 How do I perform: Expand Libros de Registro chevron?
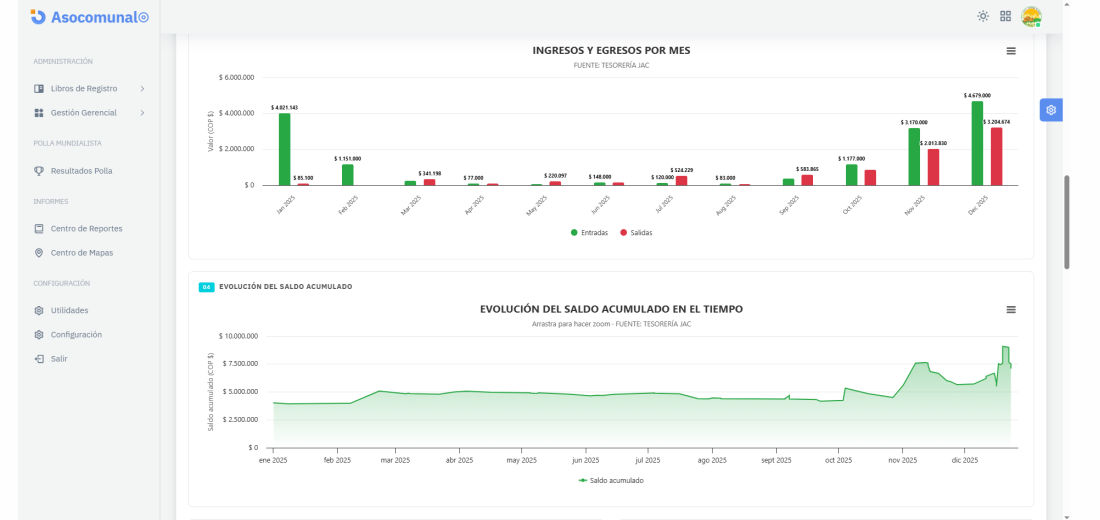pos(142,88)
